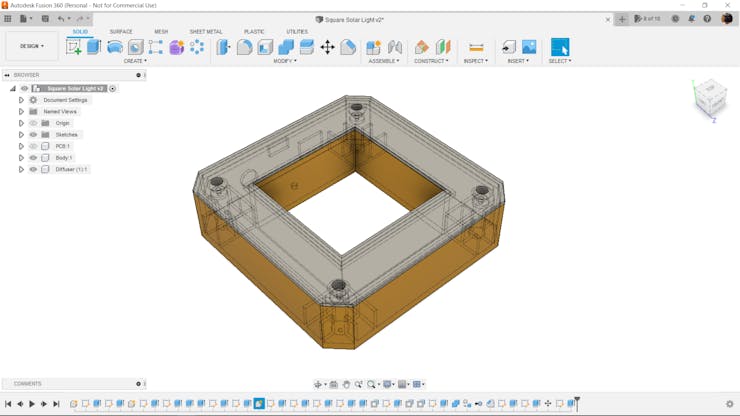This screenshot has width=740, height=416.
Task: Open the Modify menu
Action: 285,61
